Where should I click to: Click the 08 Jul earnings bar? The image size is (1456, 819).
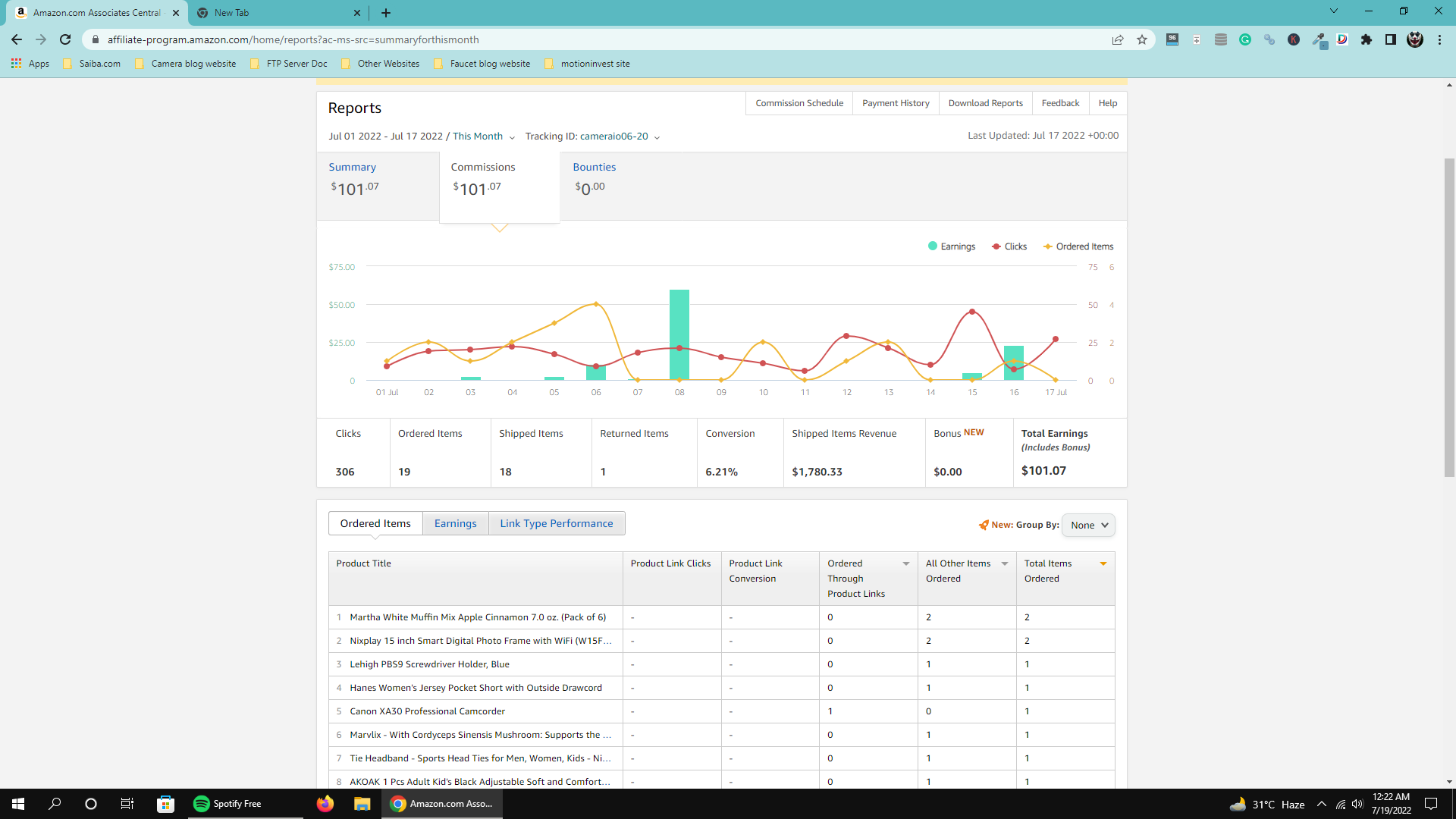(679, 334)
